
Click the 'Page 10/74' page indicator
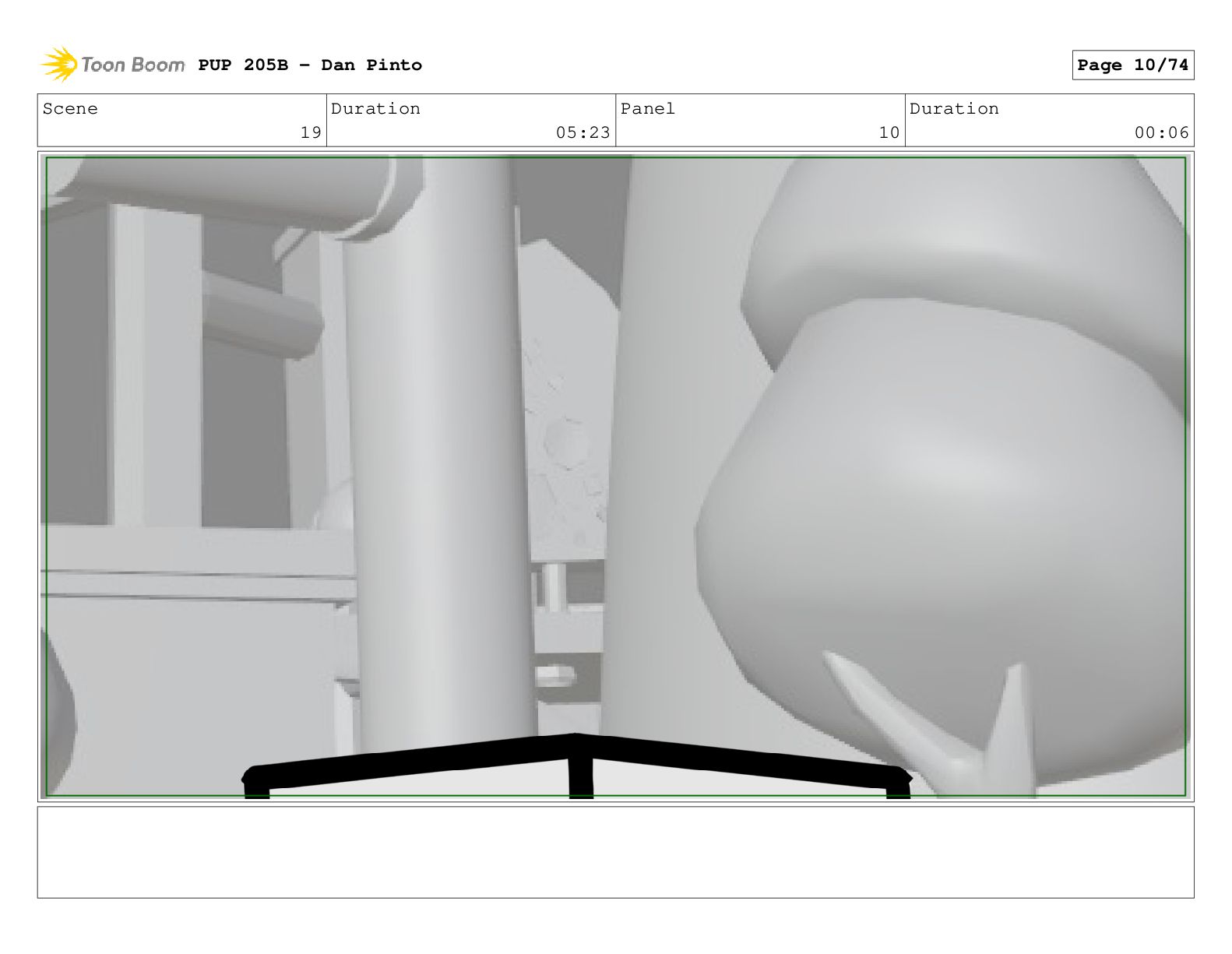tap(1133, 65)
